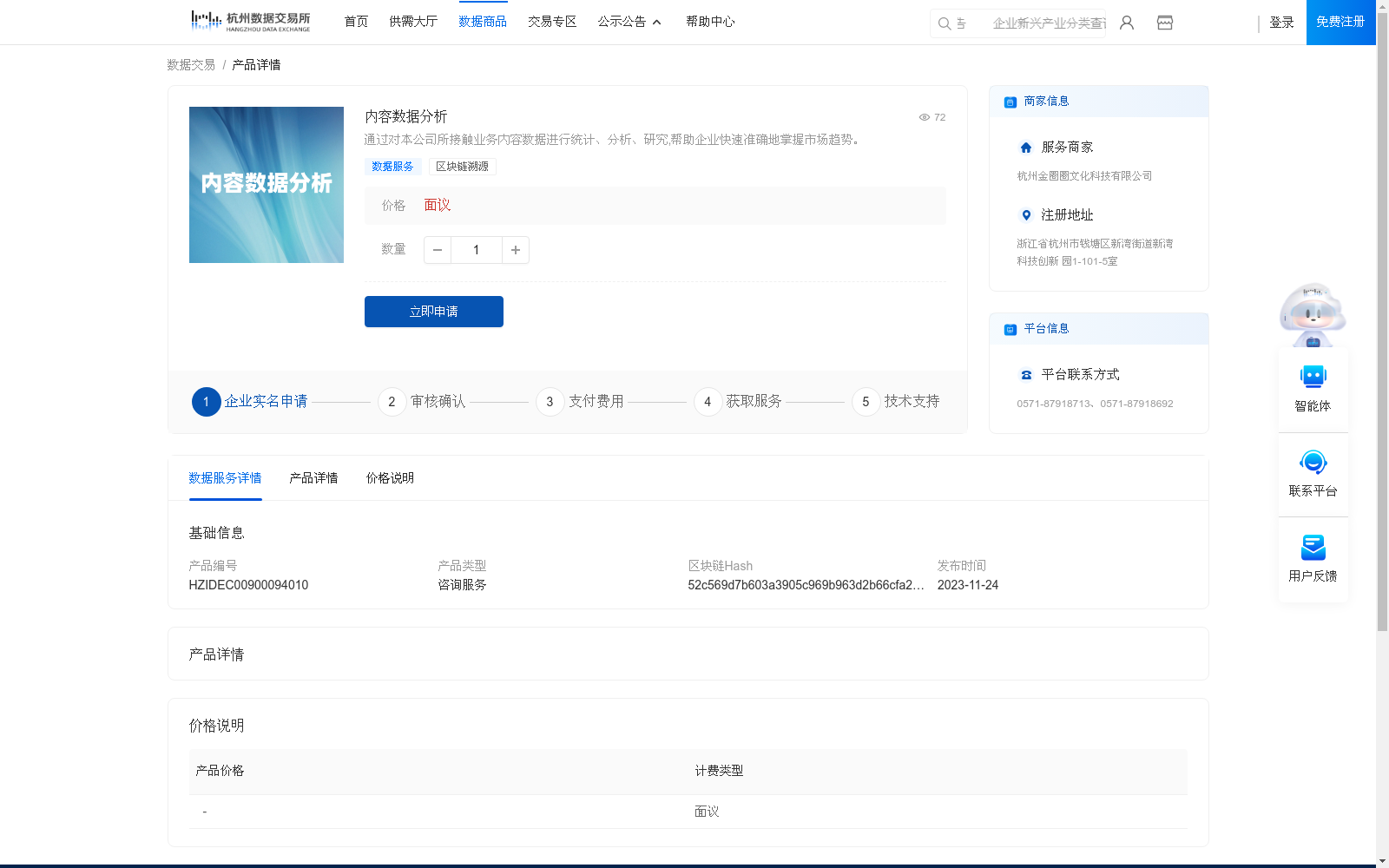Click the 商家信息 panel icon

[1010, 102]
